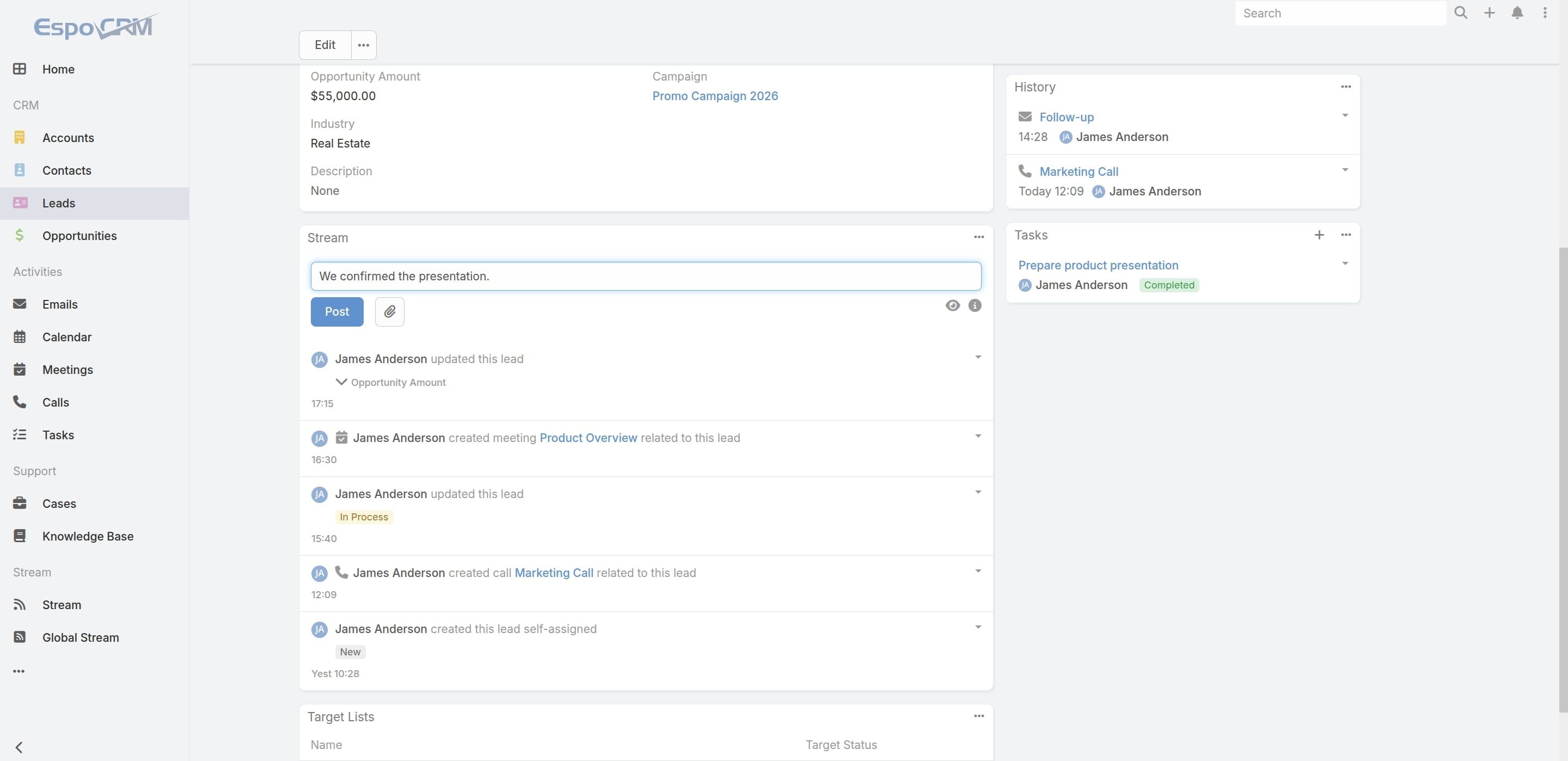Click the page vertical scrollbar
This screenshot has height=761, width=1568.
pos(1563,480)
